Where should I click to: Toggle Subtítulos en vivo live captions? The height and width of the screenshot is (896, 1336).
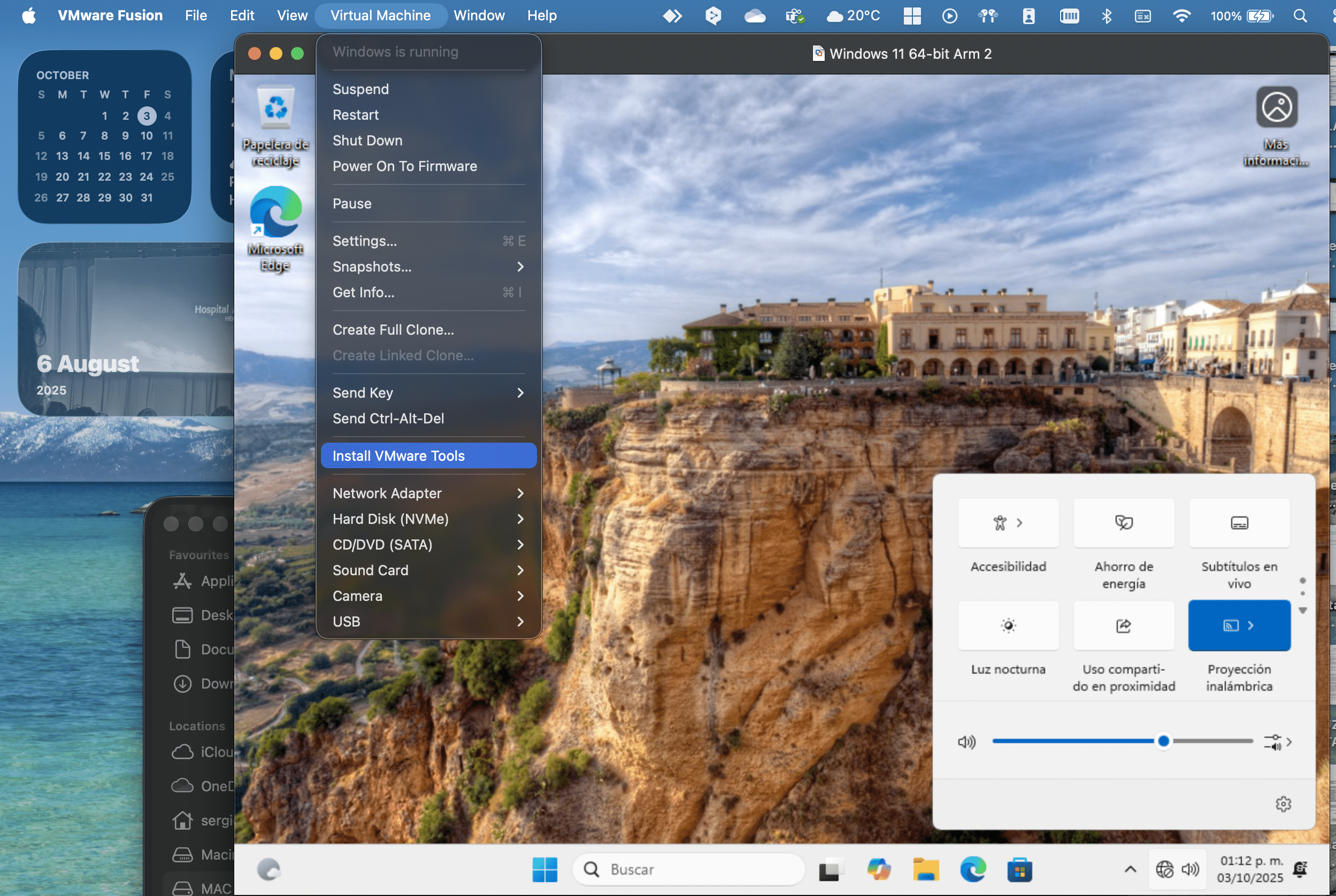[x=1239, y=523]
